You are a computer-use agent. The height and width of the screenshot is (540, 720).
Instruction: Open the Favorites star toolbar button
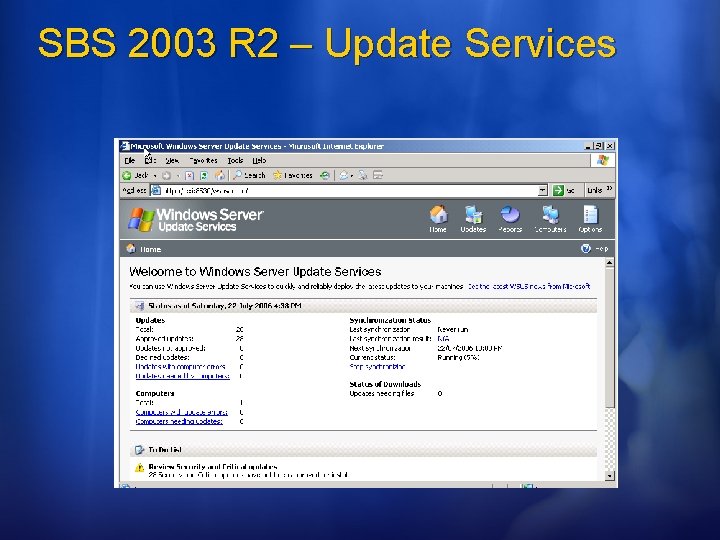click(292, 175)
